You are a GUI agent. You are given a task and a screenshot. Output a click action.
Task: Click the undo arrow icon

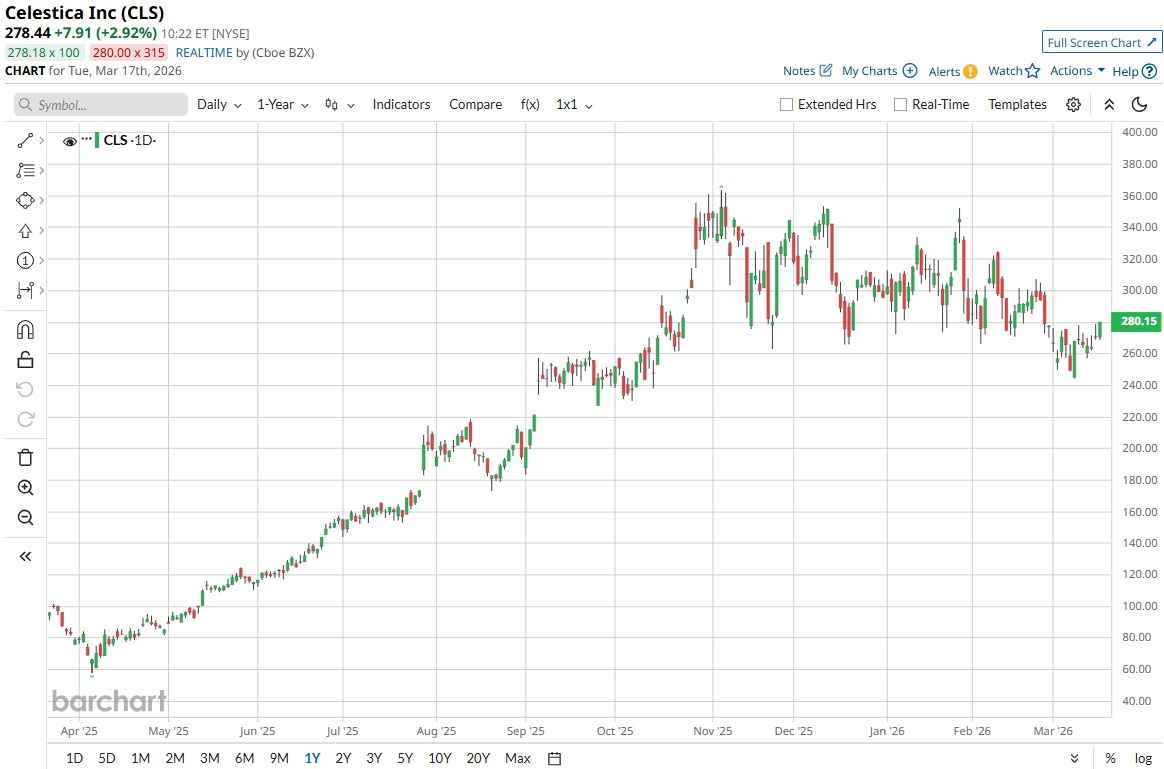tap(24, 389)
